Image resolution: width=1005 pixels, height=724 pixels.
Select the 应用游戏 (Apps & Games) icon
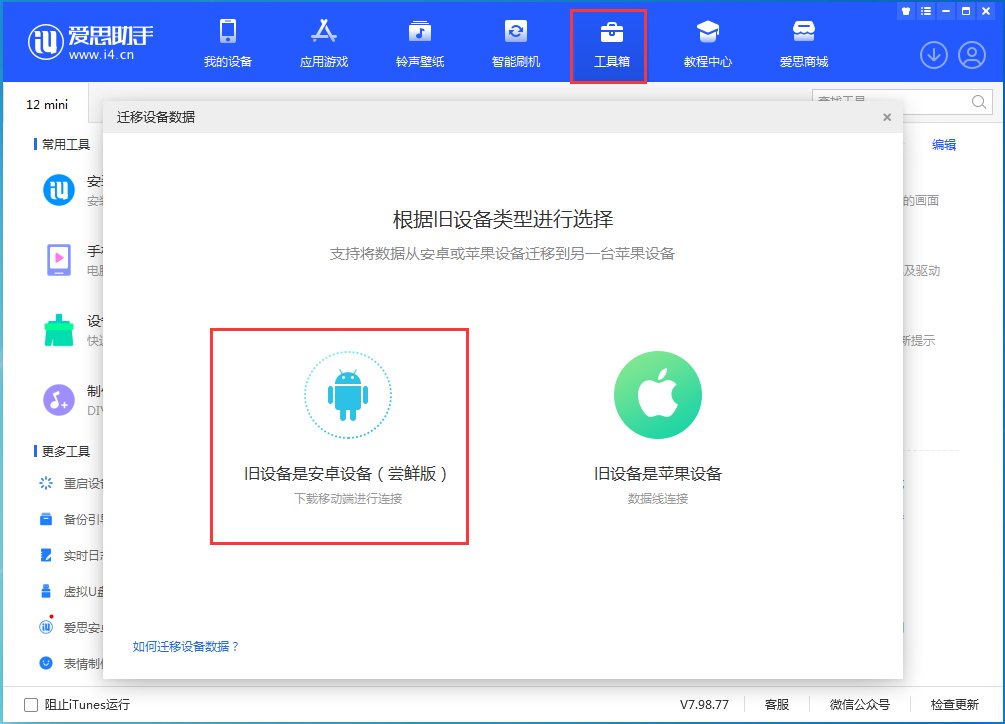323,44
